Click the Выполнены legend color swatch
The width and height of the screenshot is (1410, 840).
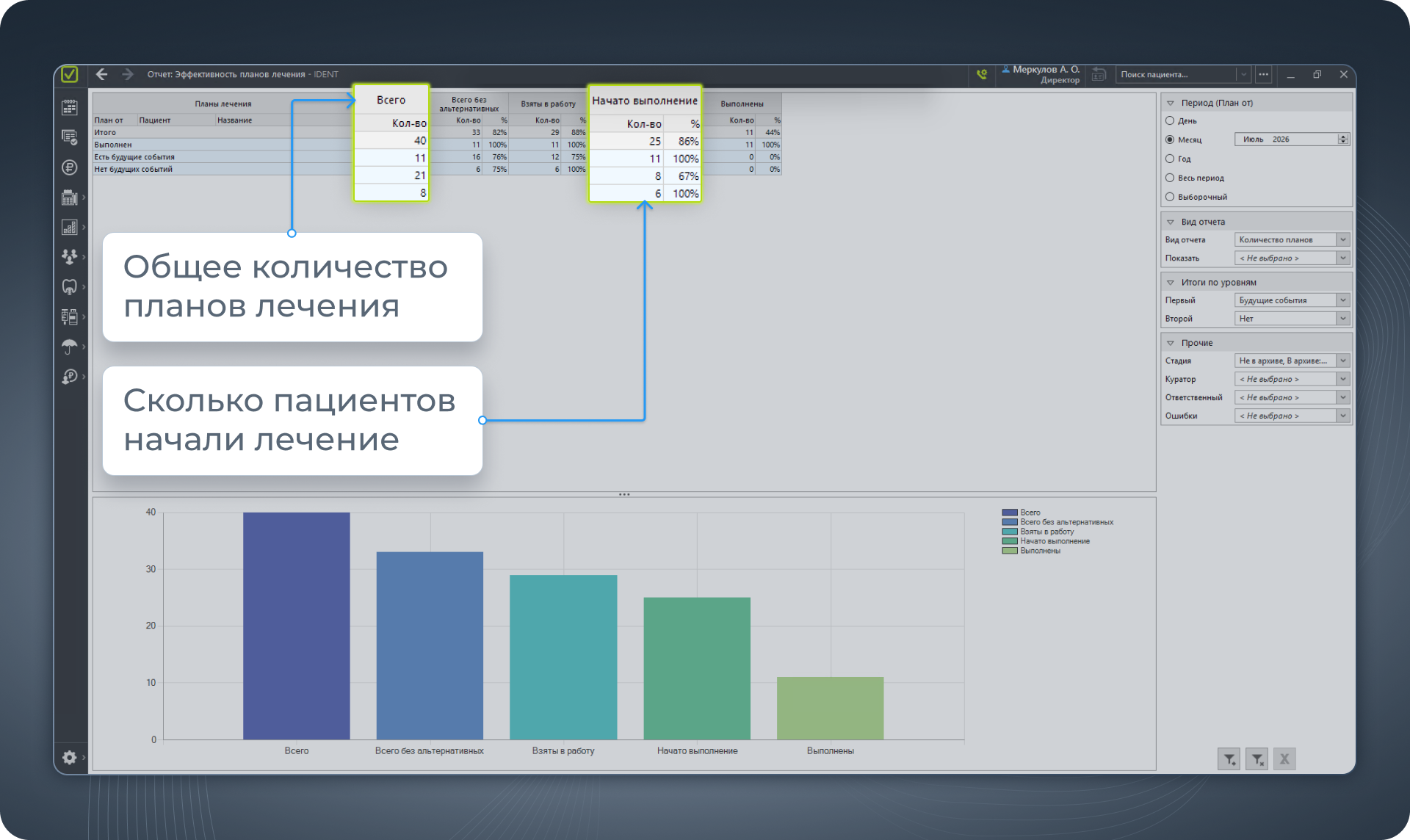[x=1010, y=551]
